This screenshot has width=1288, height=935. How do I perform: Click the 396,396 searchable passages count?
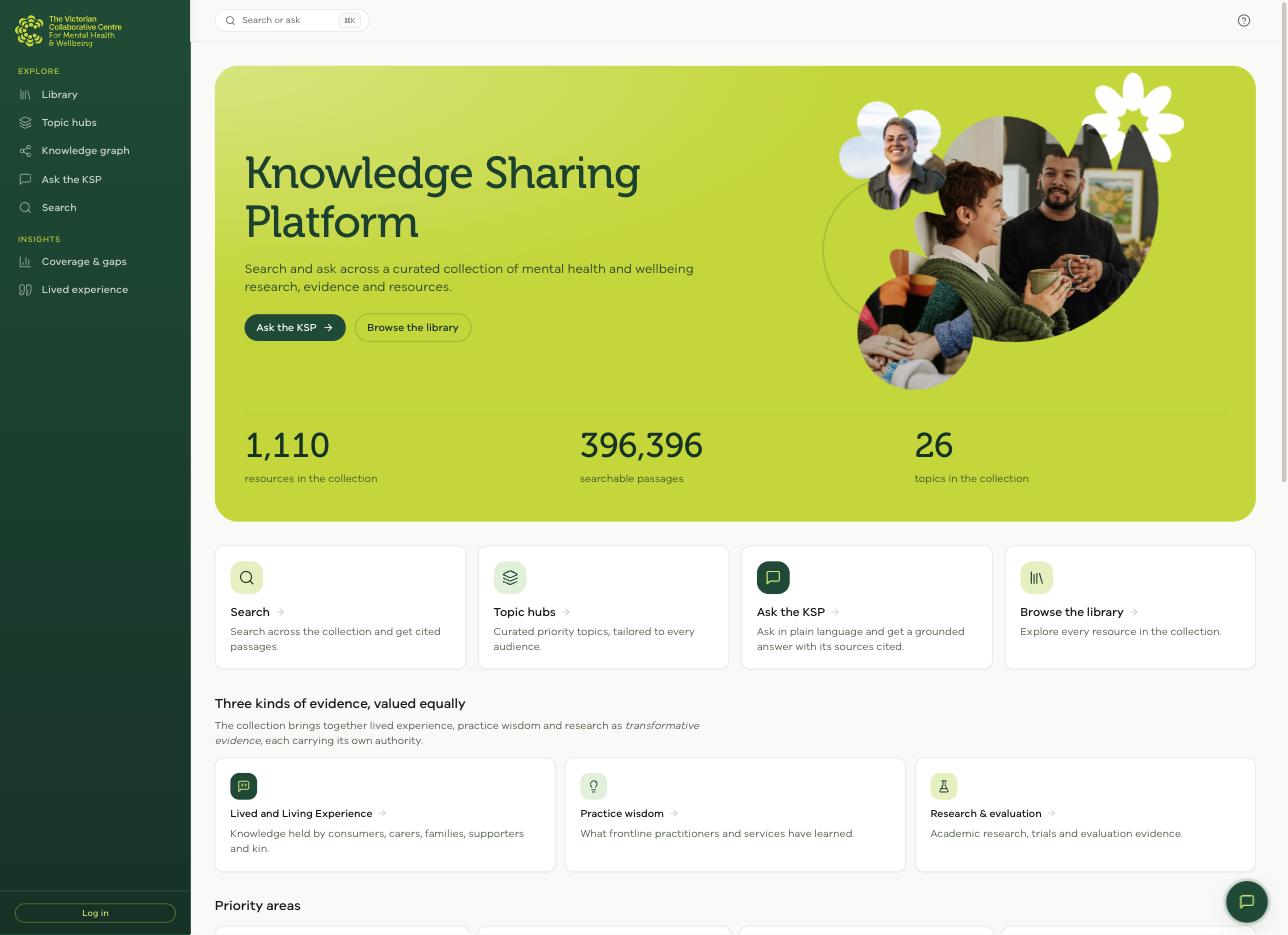(641, 445)
